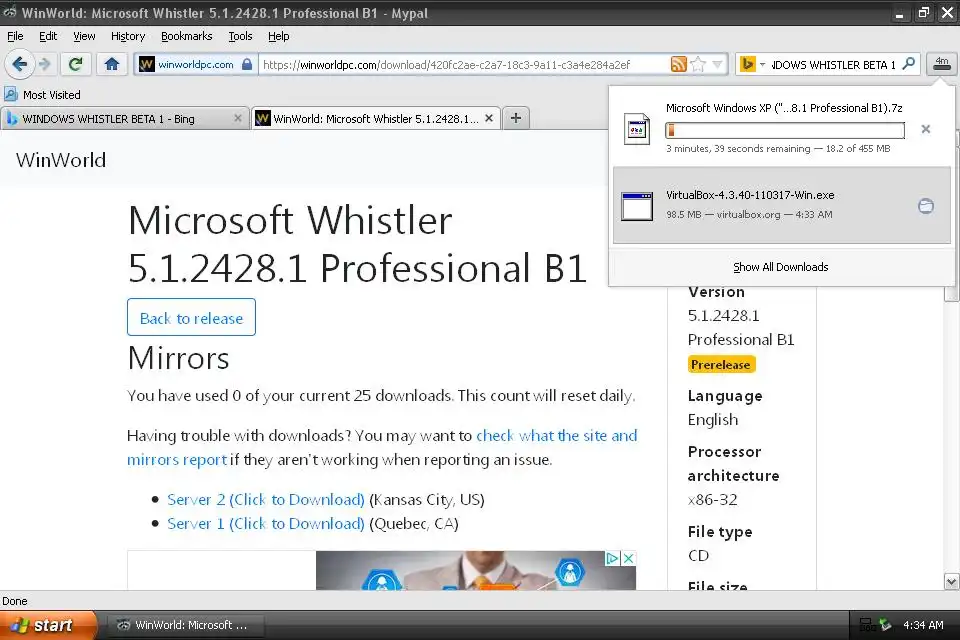Click the VirtualBox exe file icon
The image size is (960, 640).
(x=637, y=206)
